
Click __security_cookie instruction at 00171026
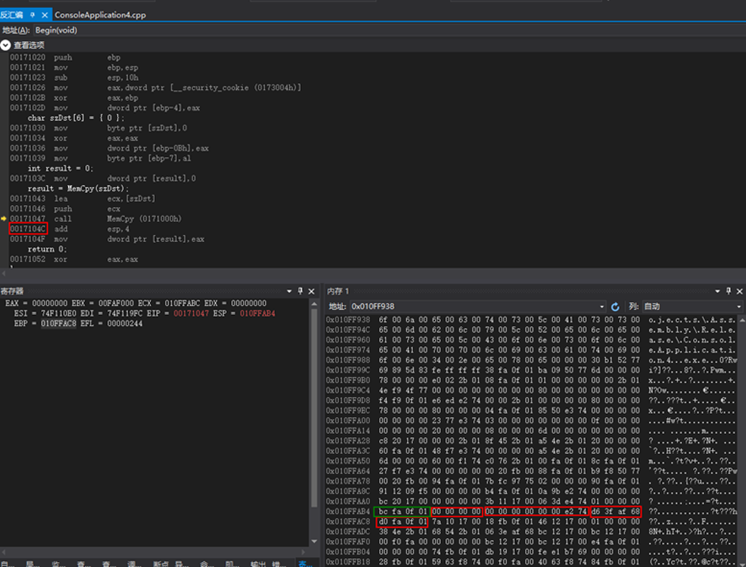[x=156, y=88]
